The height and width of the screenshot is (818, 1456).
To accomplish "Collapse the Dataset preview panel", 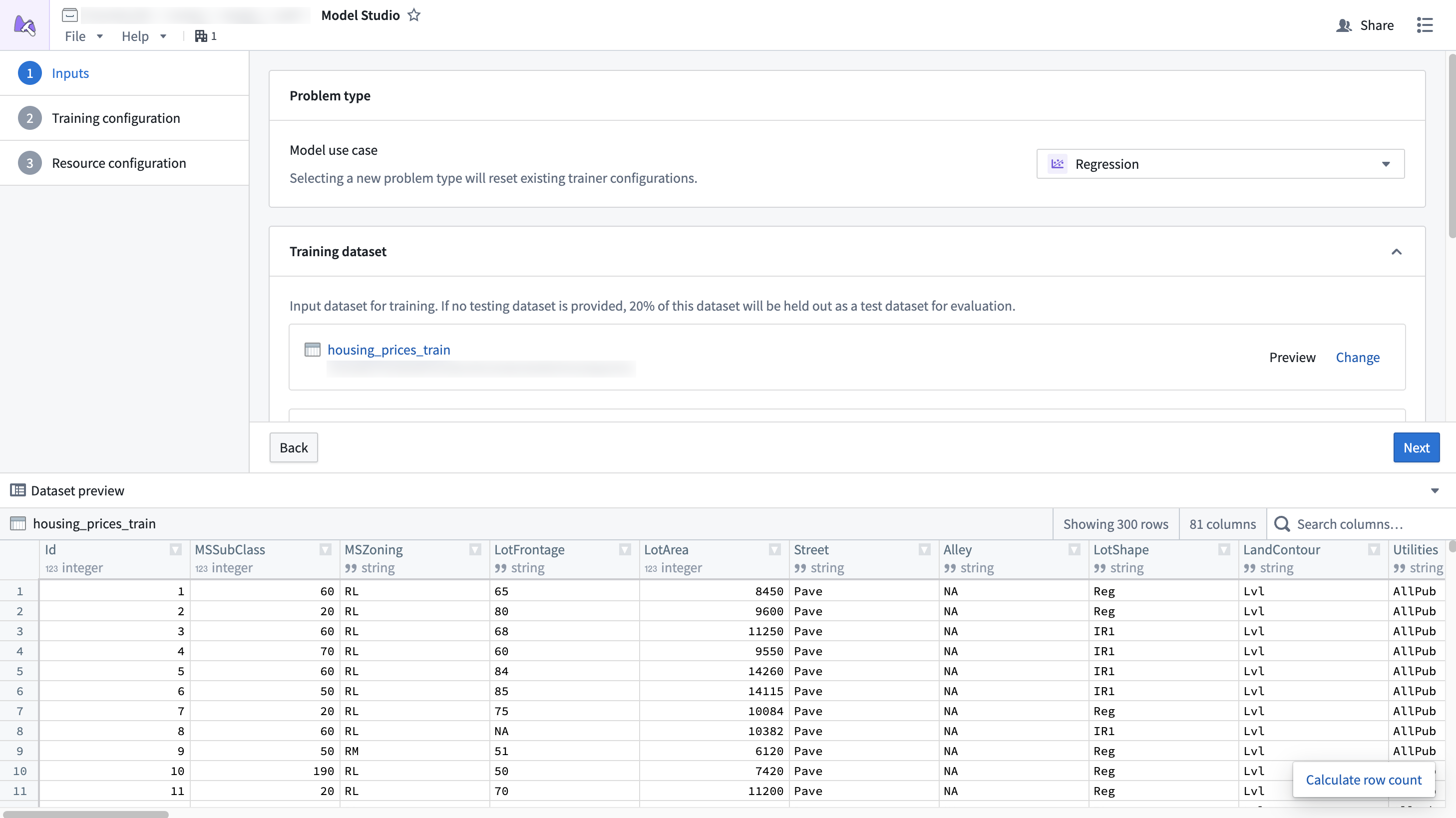I will [x=1434, y=490].
